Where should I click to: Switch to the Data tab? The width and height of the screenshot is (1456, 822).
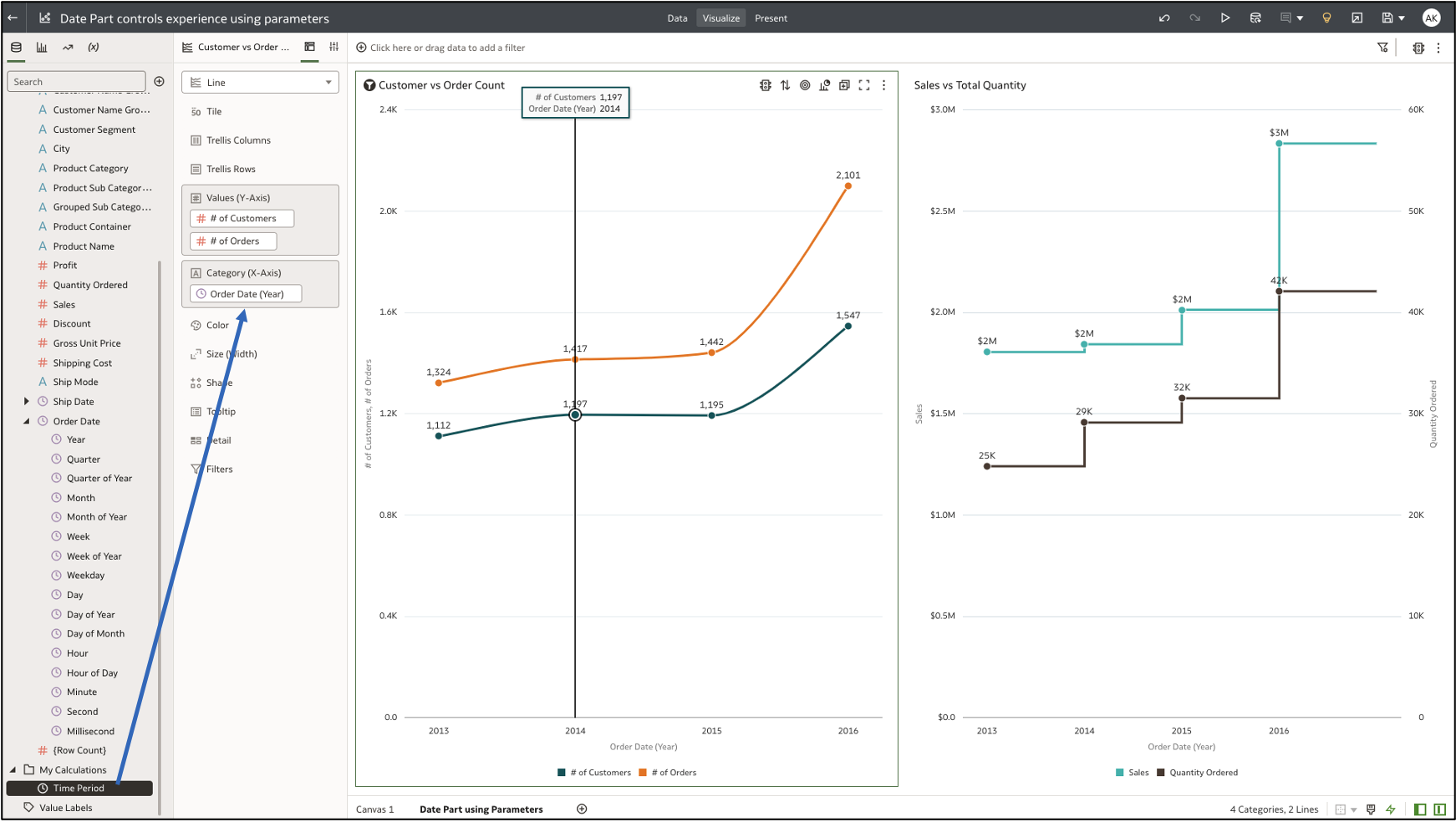(x=677, y=18)
